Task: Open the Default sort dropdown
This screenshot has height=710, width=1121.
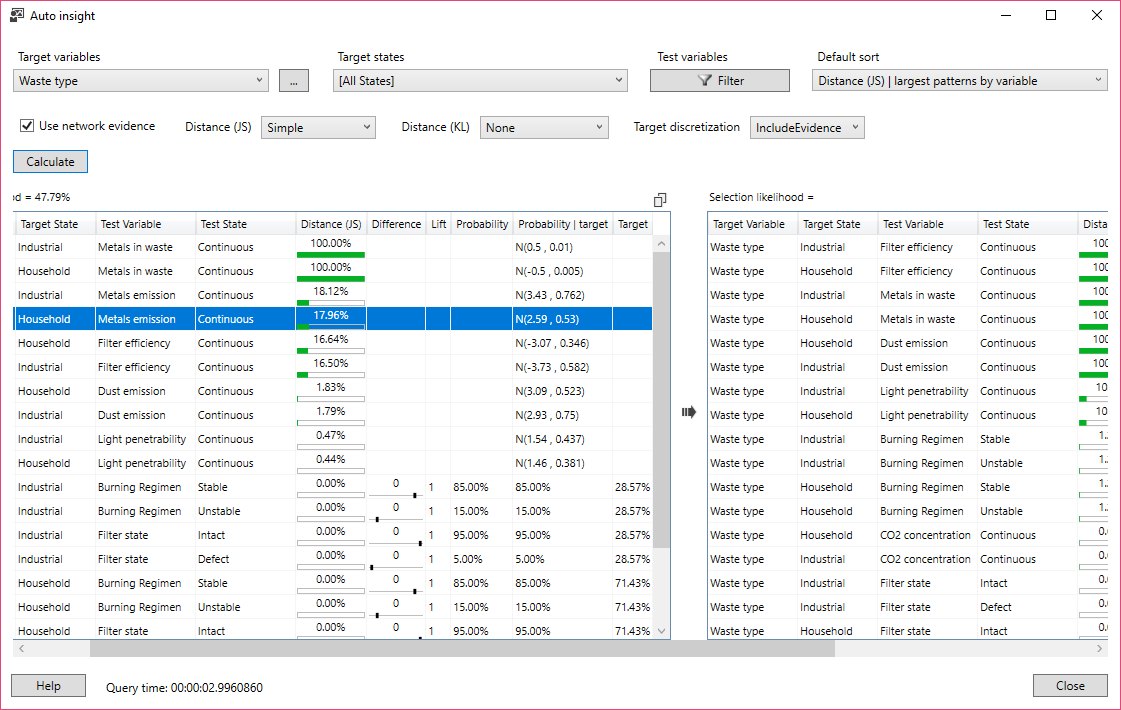Action: 961,81
